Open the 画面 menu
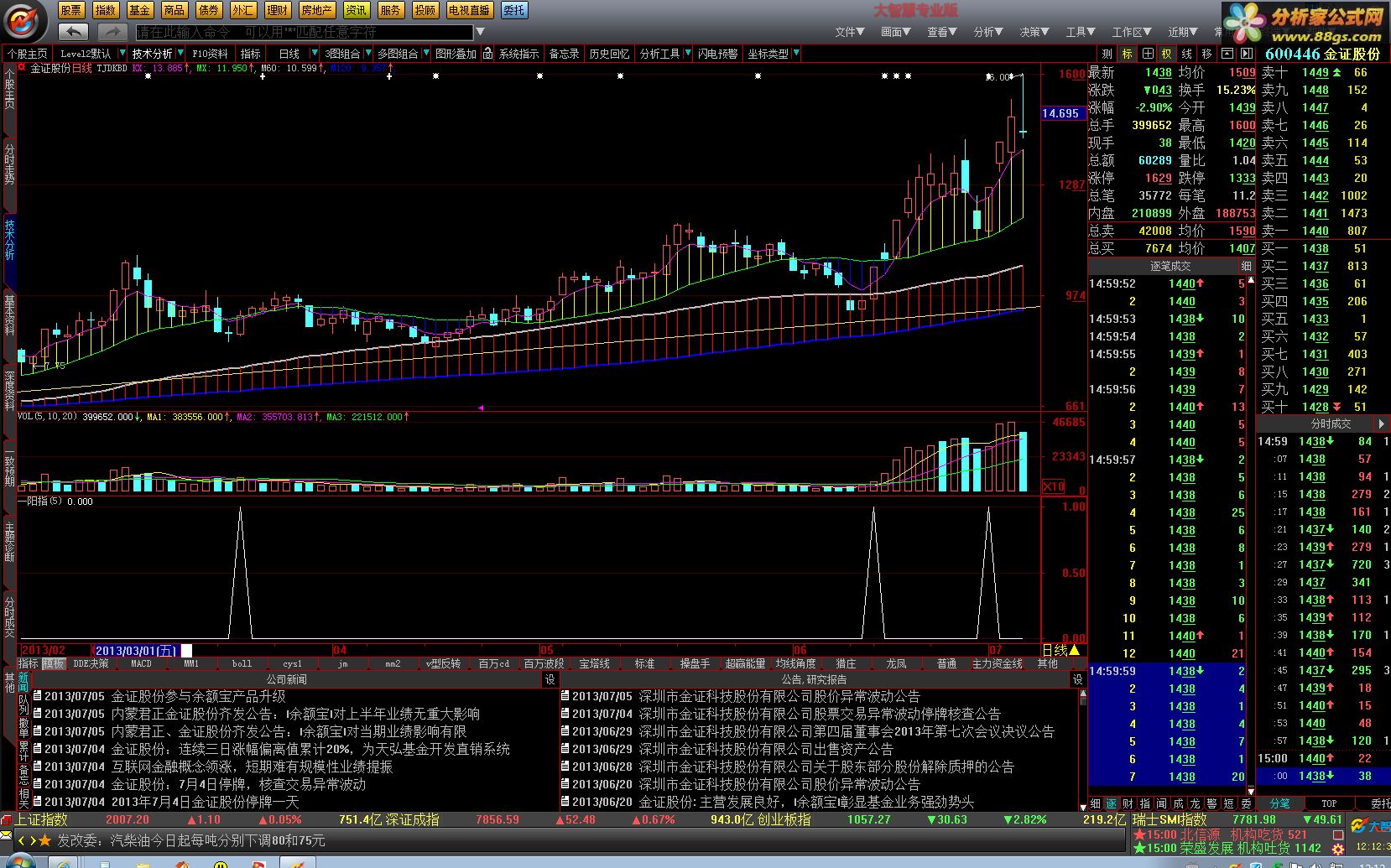 (x=896, y=32)
